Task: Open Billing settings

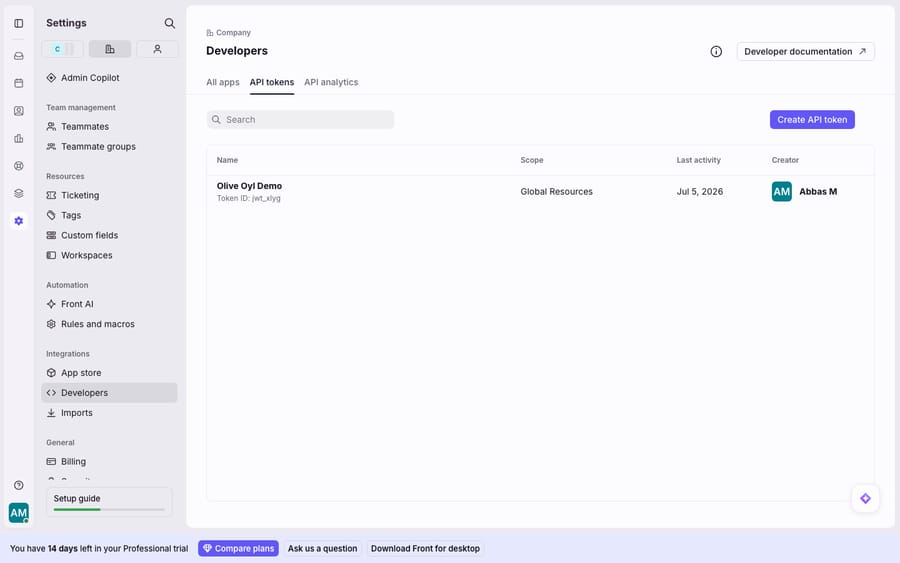Action: tap(109, 461)
